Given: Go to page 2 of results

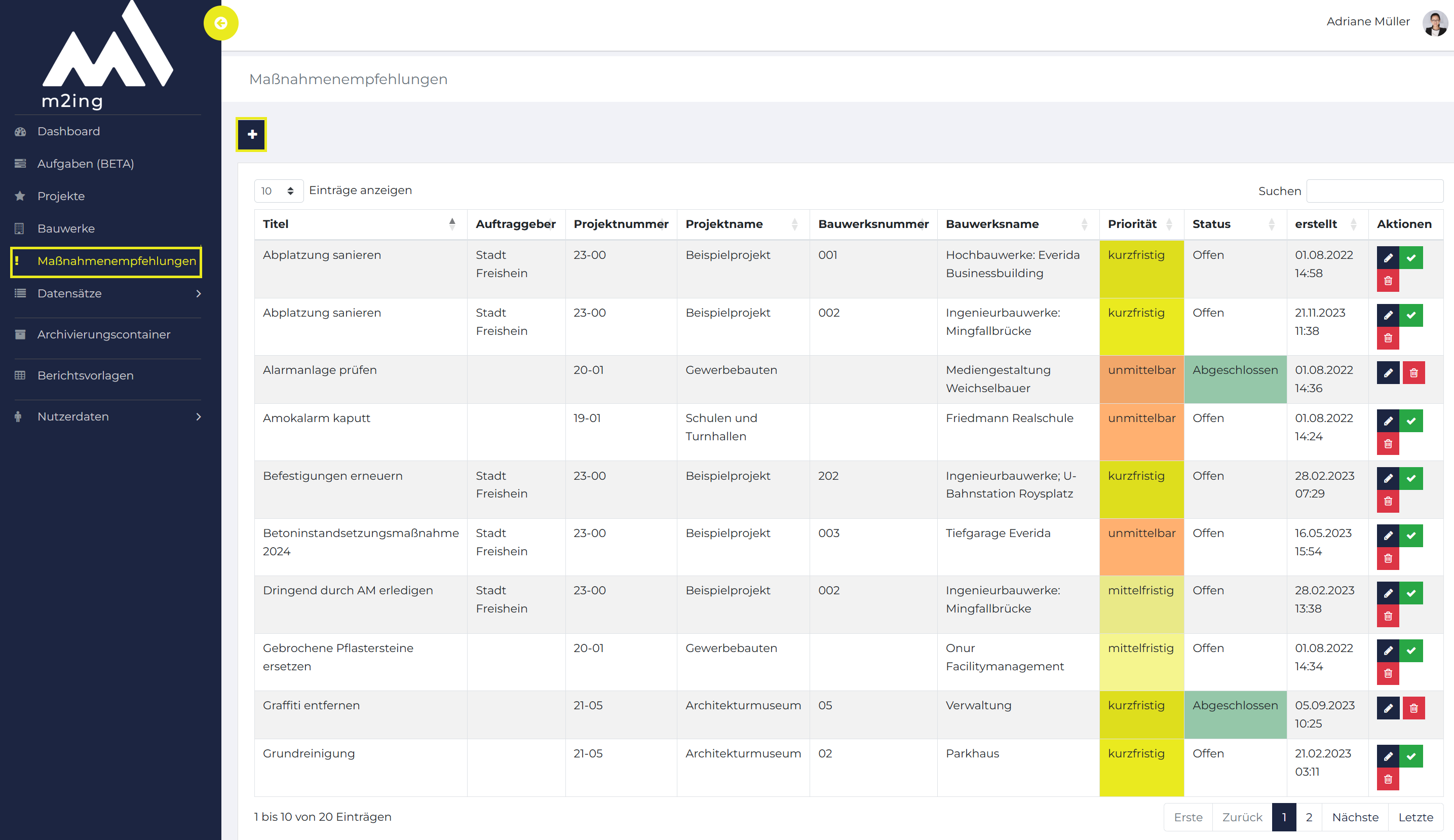Looking at the screenshot, I should click(x=1309, y=817).
